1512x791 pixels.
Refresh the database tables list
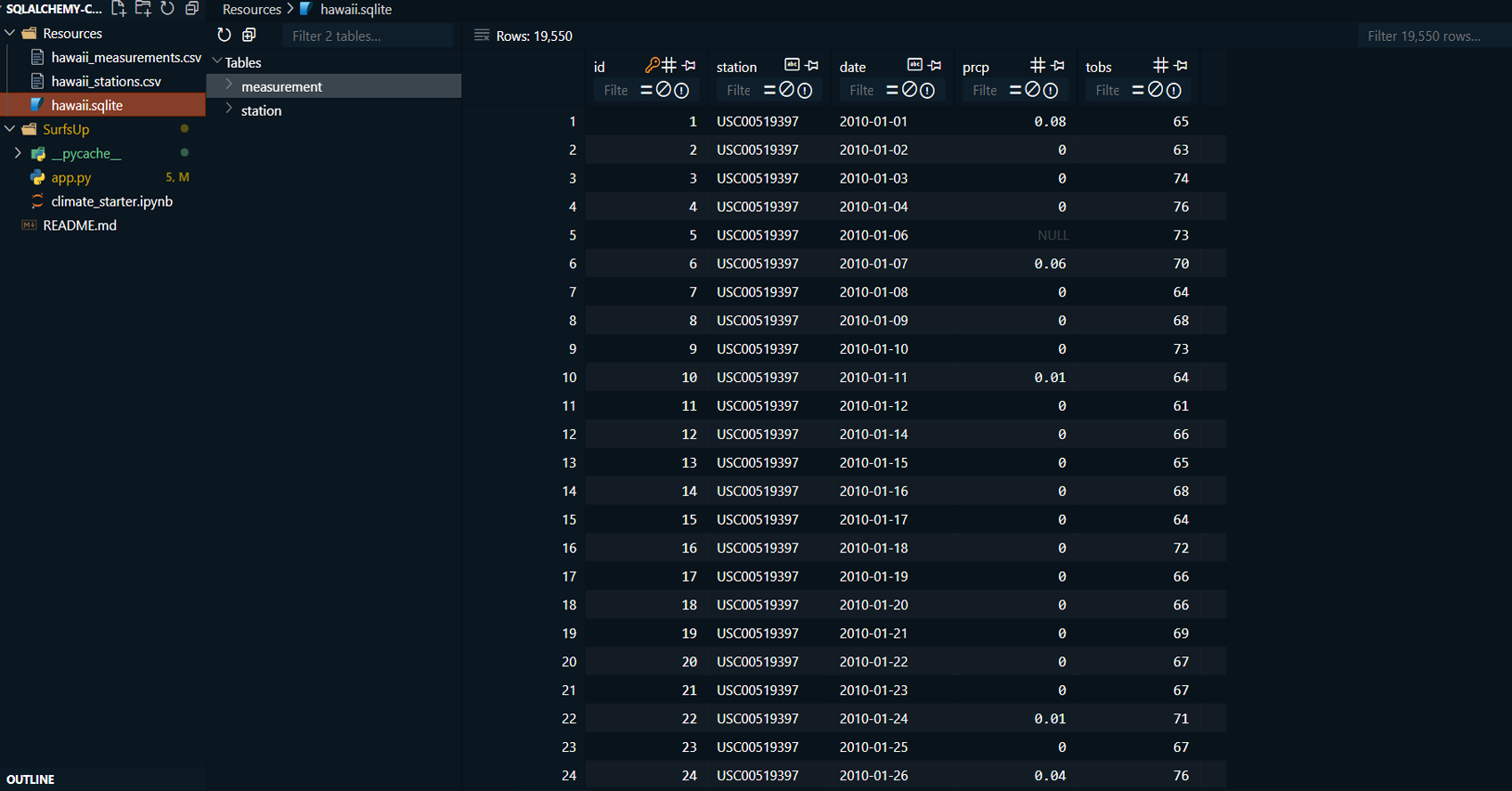coord(224,35)
